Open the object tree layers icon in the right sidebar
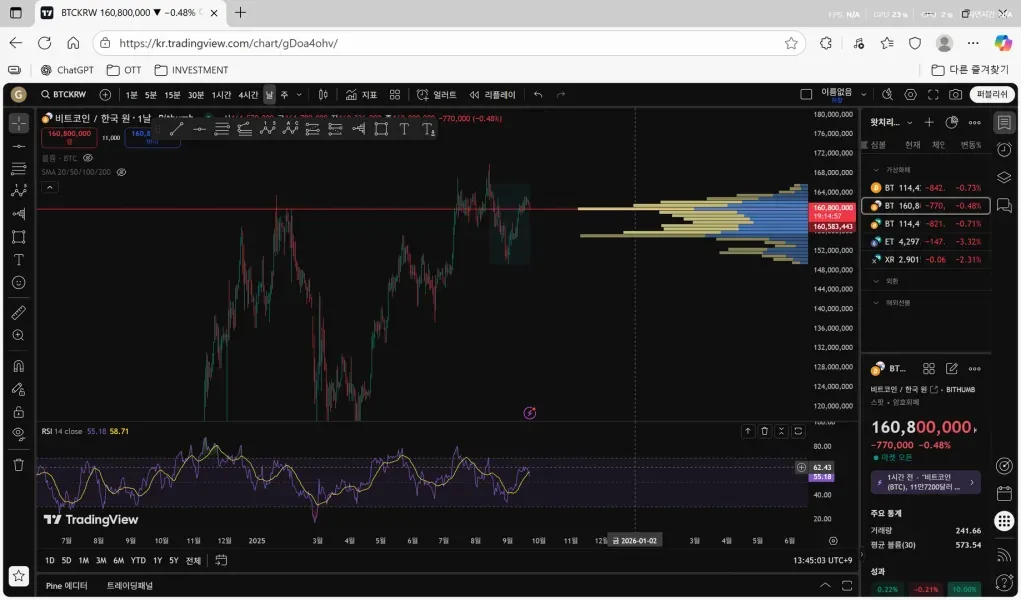Screen dimensions: 1021x600 pos(1004,177)
